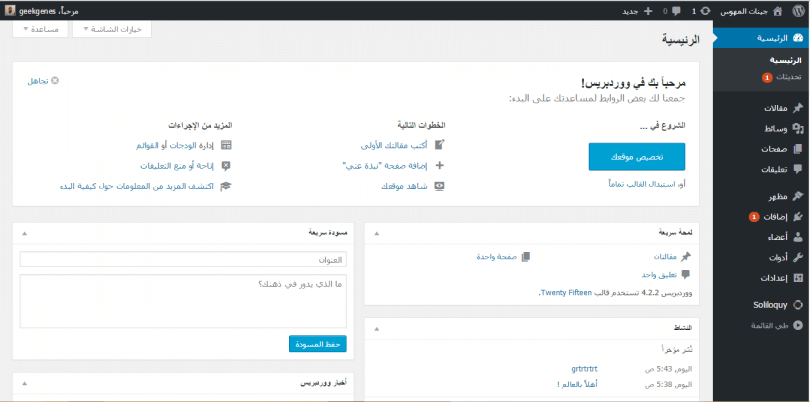Screen dimensions: 810x402
Task: Click جينات المهوس site name in admin bar
Action: 743,11
